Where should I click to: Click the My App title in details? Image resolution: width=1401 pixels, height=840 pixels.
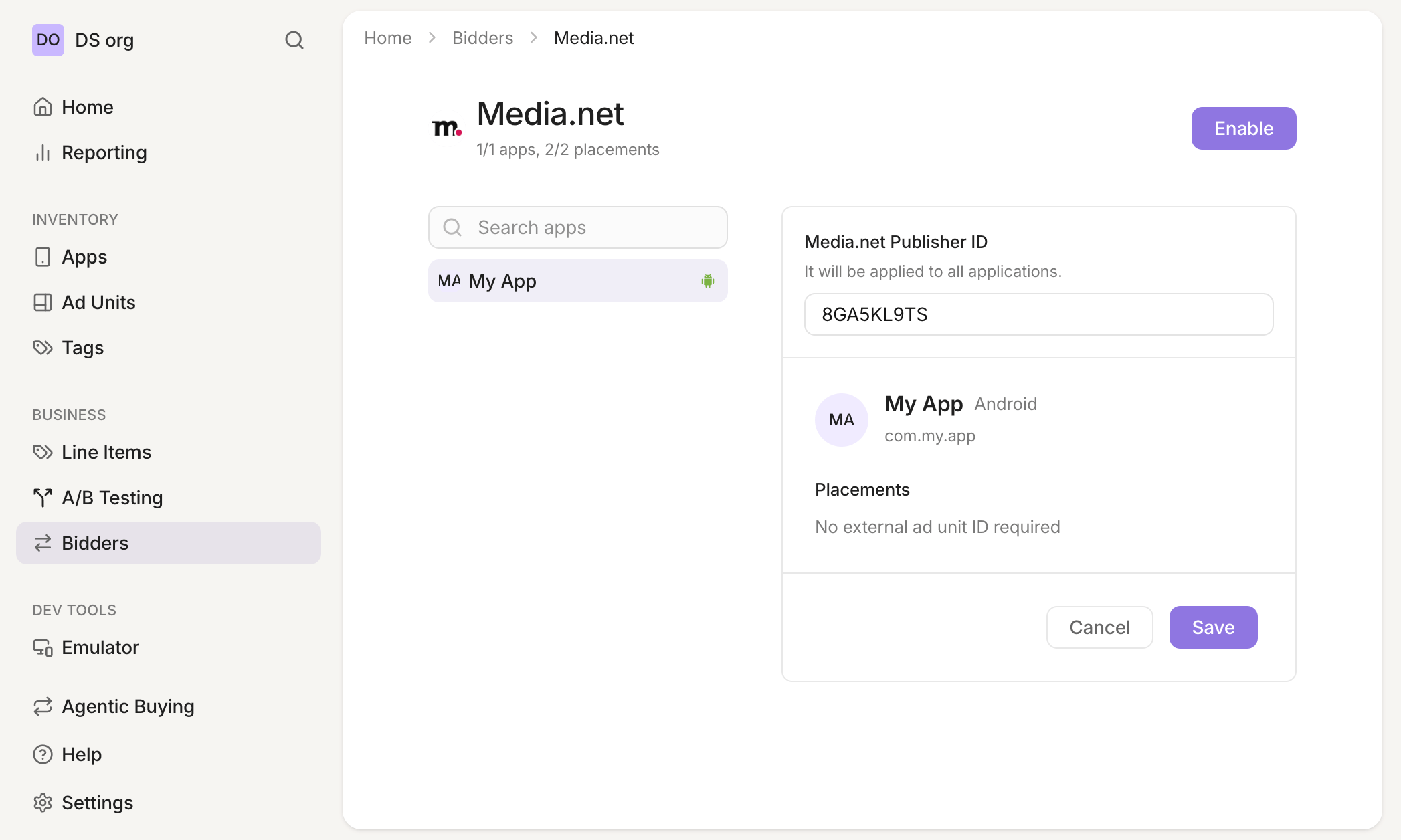[924, 404]
